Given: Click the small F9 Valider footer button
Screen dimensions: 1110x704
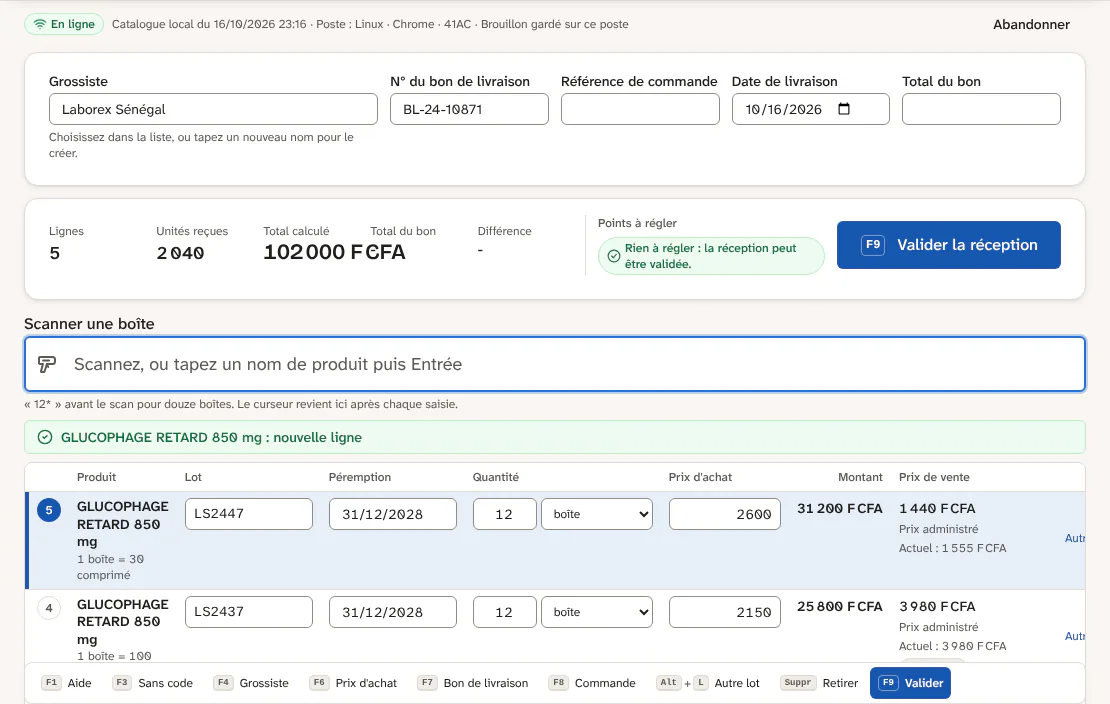Looking at the screenshot, I should [910, 683].
